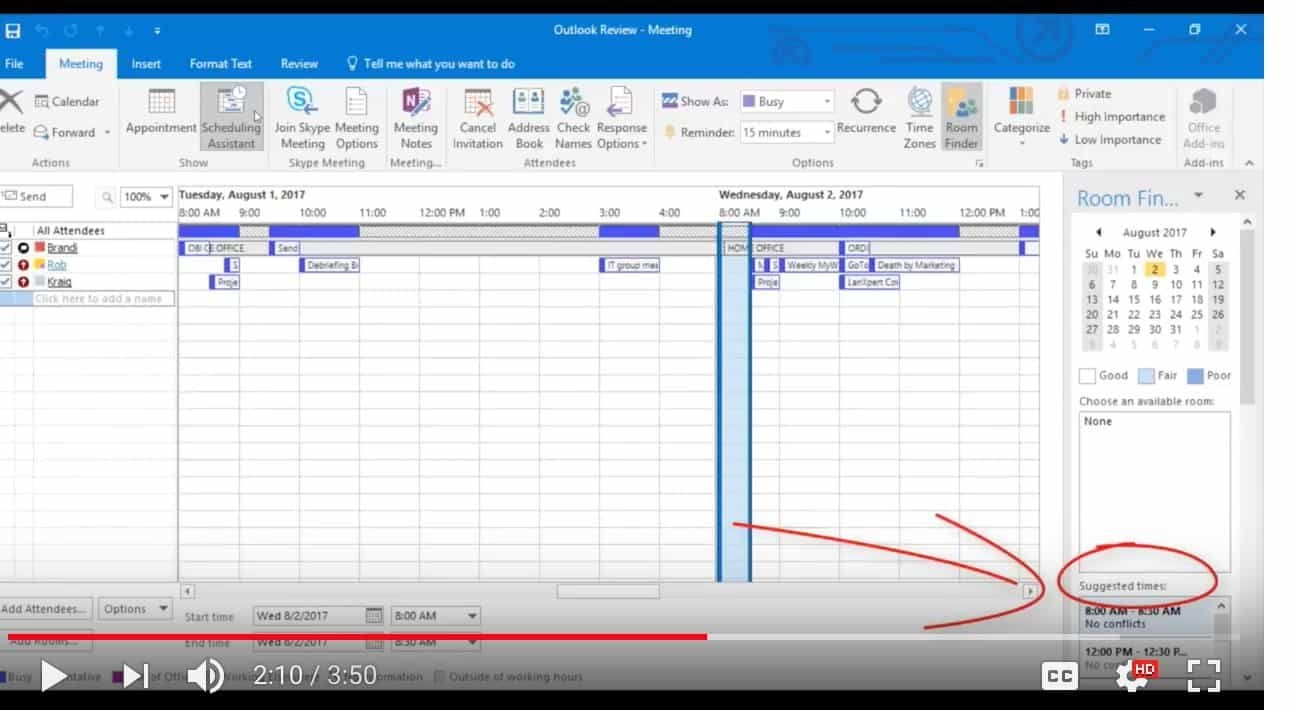Viewport: 1298px width, 710px height.
Task: Save the meeting using quick access icon
Action: tap(13, 30)
